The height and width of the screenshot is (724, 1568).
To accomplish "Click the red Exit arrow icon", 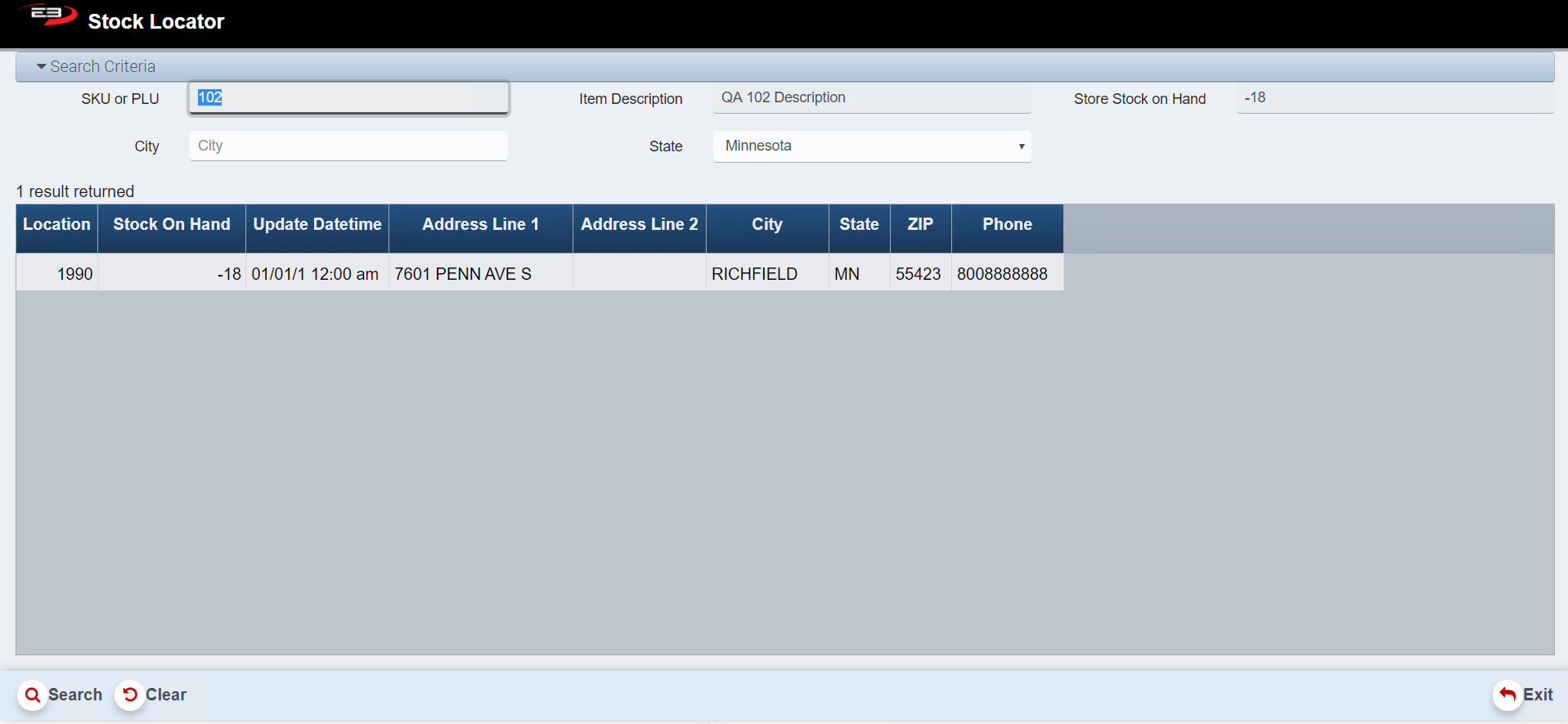I will click(x=1507, y=695).
